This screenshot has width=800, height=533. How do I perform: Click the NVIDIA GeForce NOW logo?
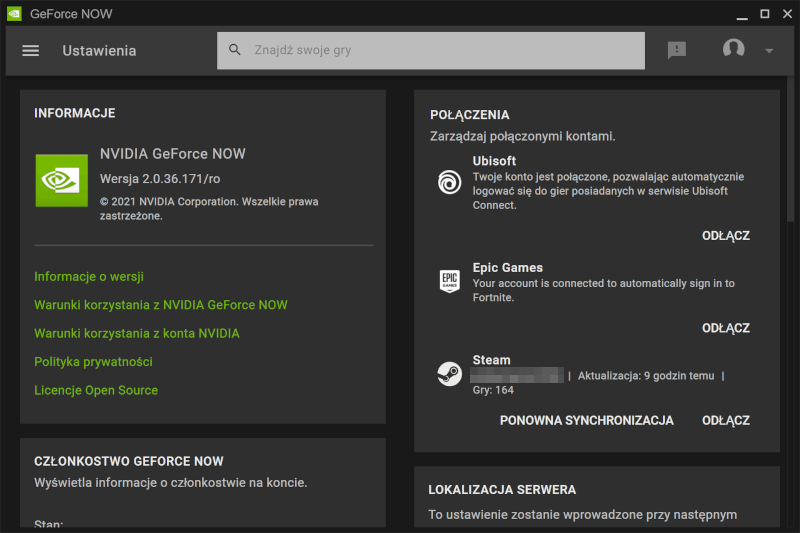(62, 181)
